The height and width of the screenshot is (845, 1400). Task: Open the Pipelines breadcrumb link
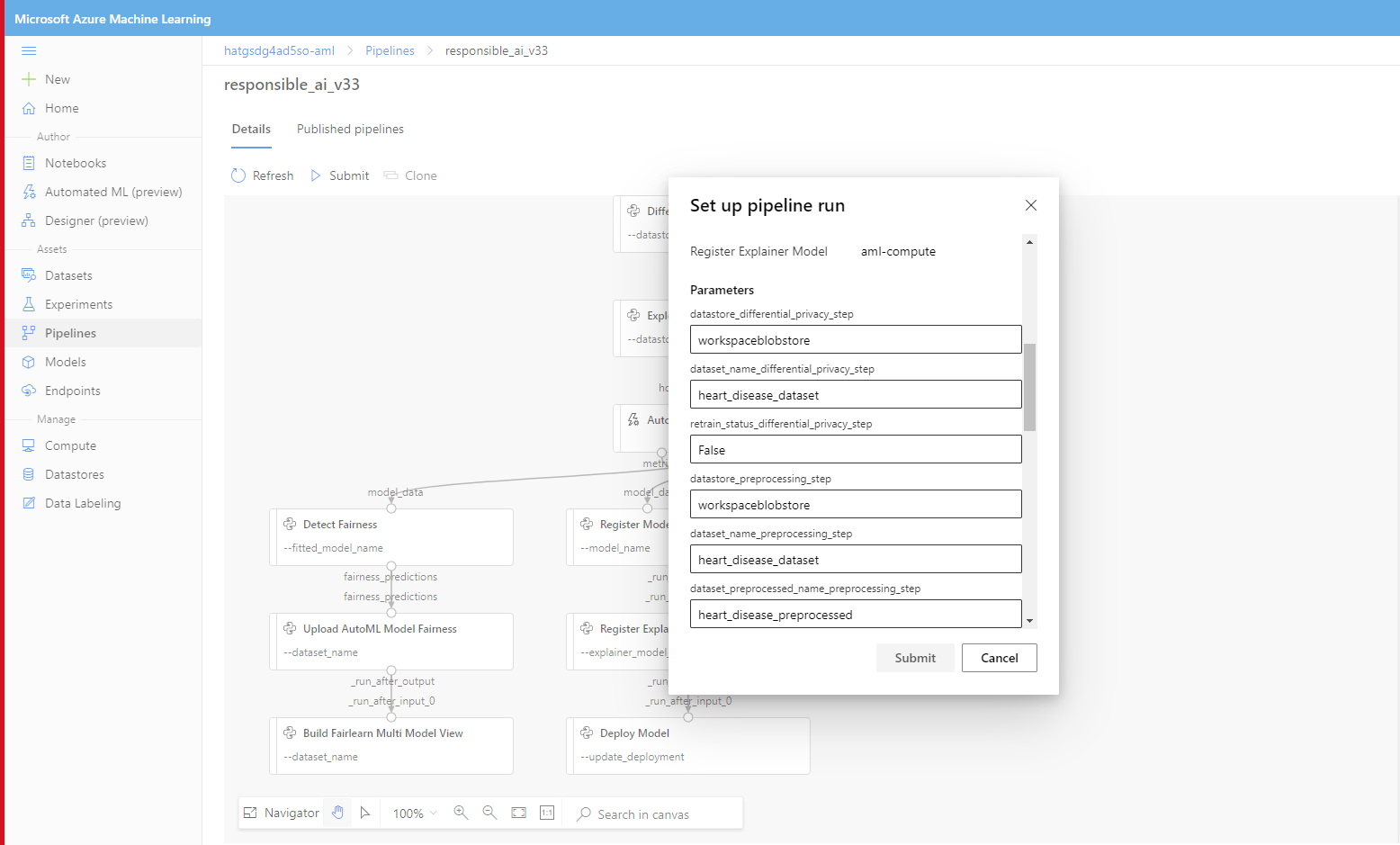point(390,51)
